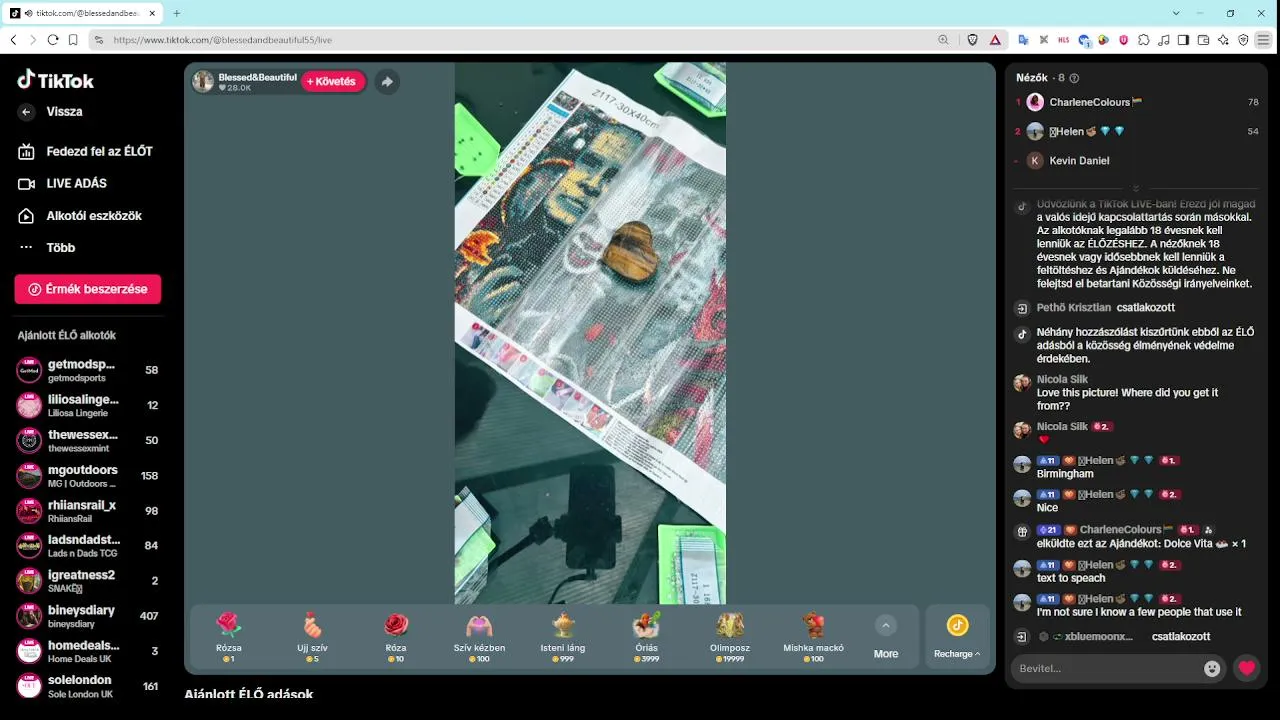
Task: Click Érmék beszerzése button
Action: [88, 289]
